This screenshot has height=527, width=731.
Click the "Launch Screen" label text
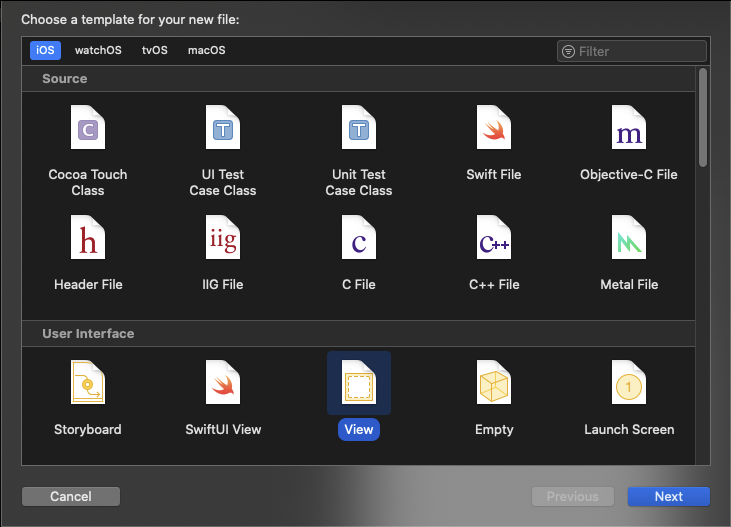pos(629,429)
